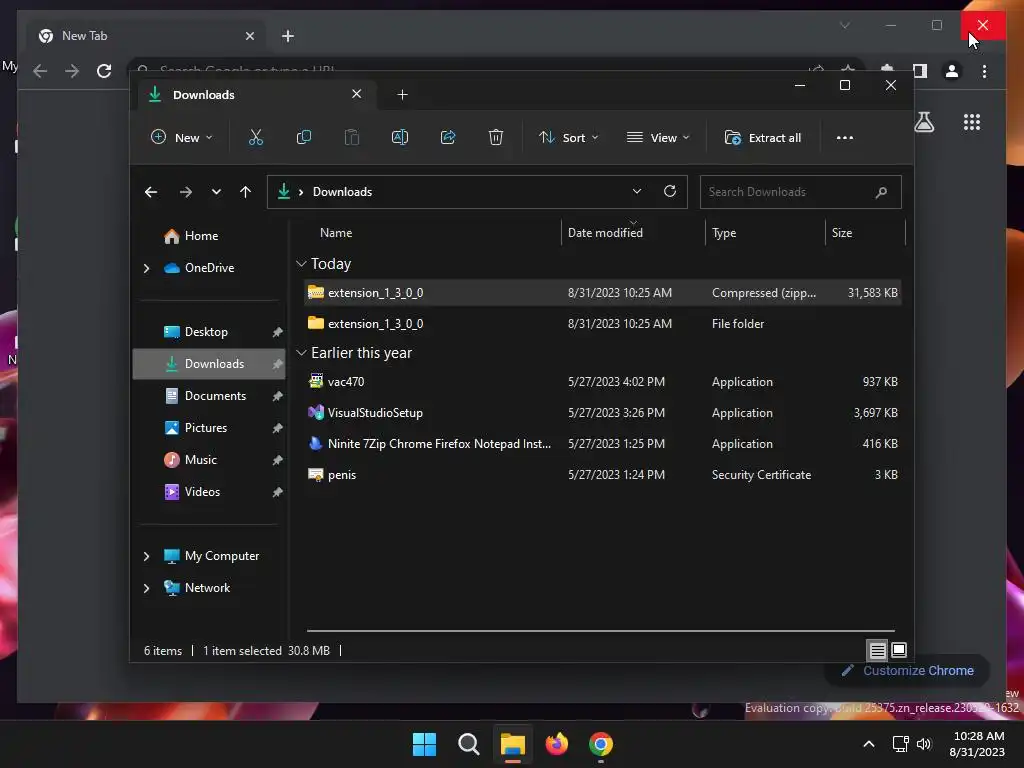Collapse the Earlier this year group
The height and width of the screenshot is (768, 1024).
click(x=301, y=353)
